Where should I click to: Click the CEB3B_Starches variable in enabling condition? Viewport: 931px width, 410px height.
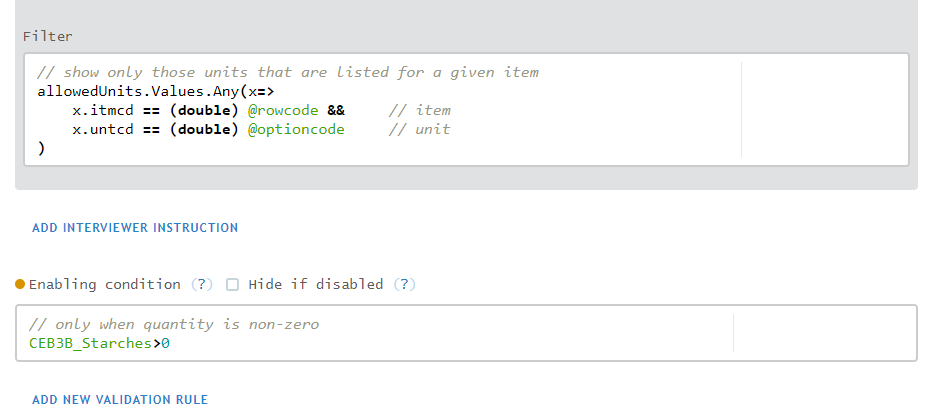point(91,343)
